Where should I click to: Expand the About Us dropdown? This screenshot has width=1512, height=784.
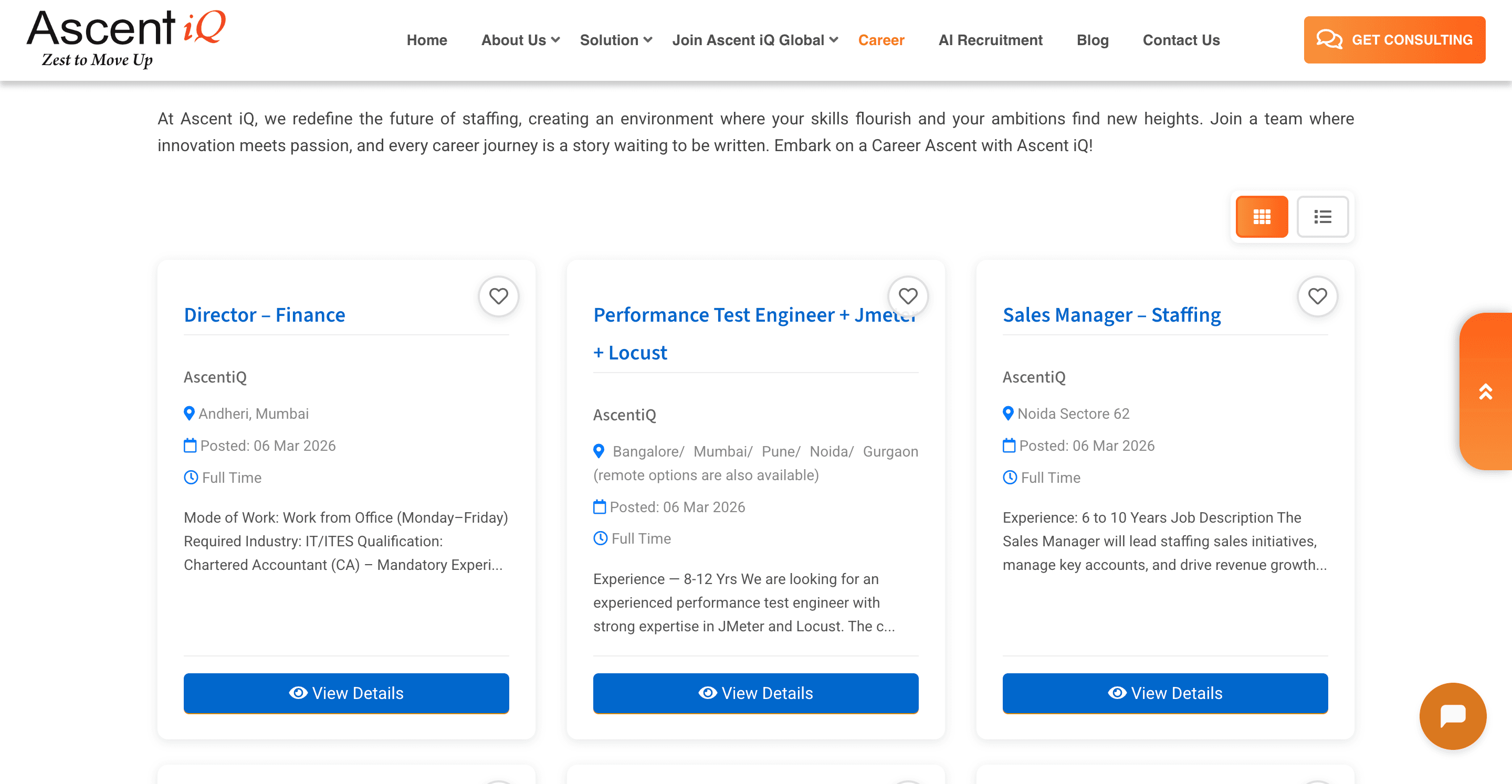pos(520,40)
